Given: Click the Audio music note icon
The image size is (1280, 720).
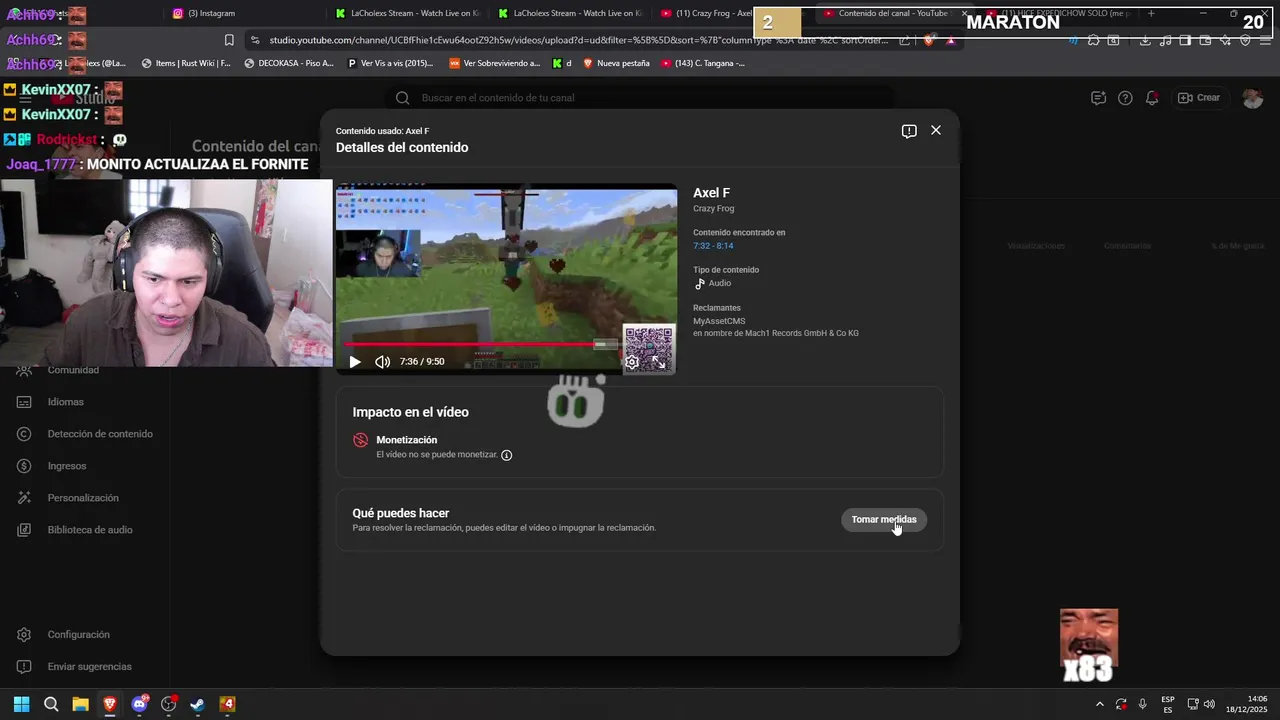Looking at the screenshot, I should click(x=700, y=283).
